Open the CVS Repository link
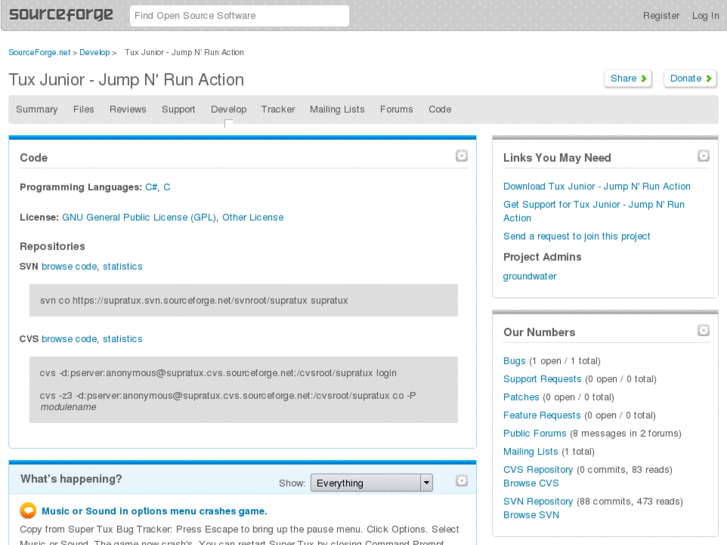727x545 pixels. (x=538, y=469)
